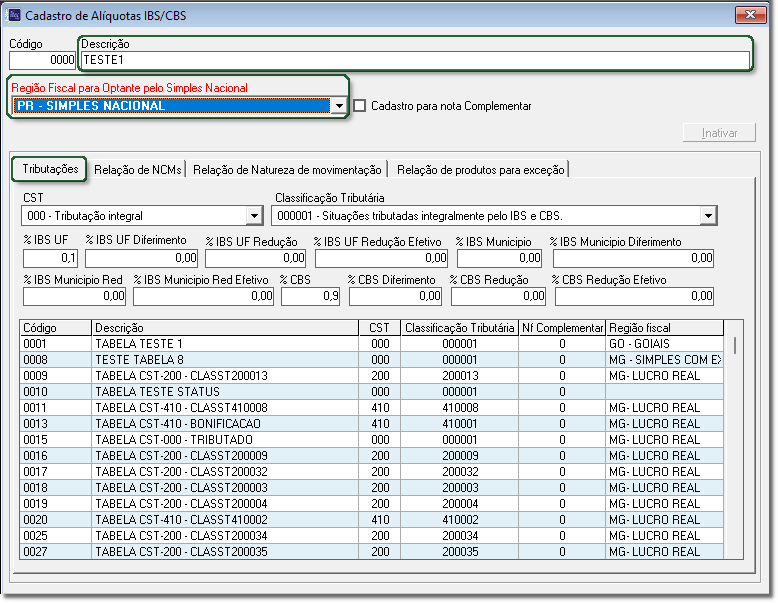The image size is (778, 603).
Task: Click the % CBS value field
Action: (x=311, y=296)
